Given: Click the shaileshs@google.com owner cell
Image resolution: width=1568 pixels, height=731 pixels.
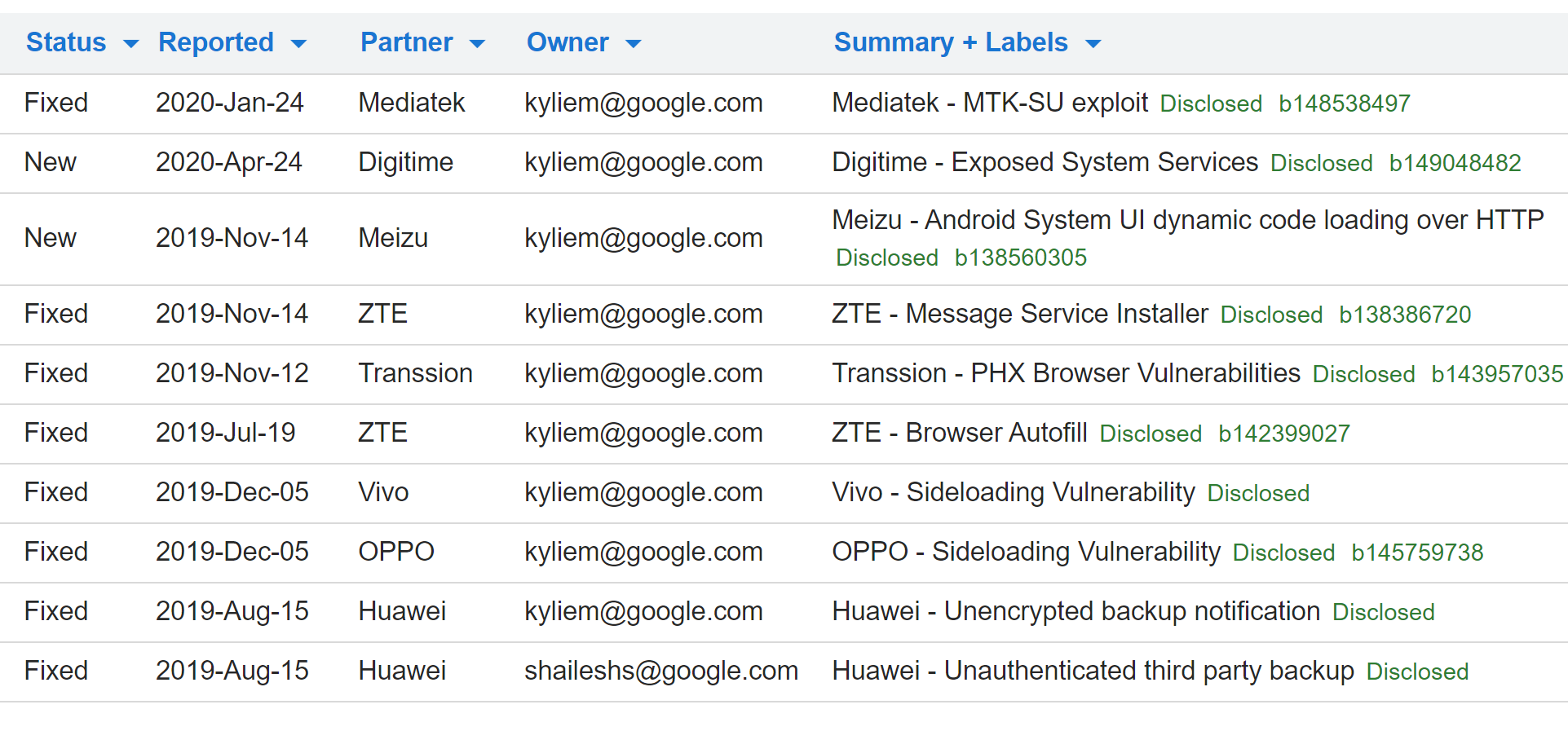Looking at the screenshot, I should (x=660, y=671).
